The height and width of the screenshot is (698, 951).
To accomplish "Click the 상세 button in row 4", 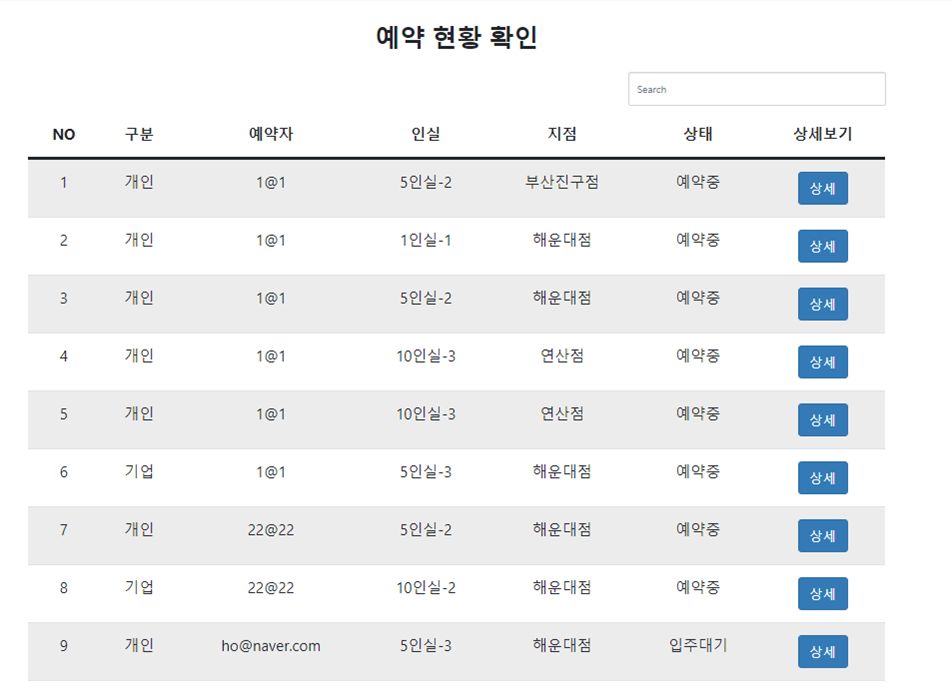I will tap(822, 362).
